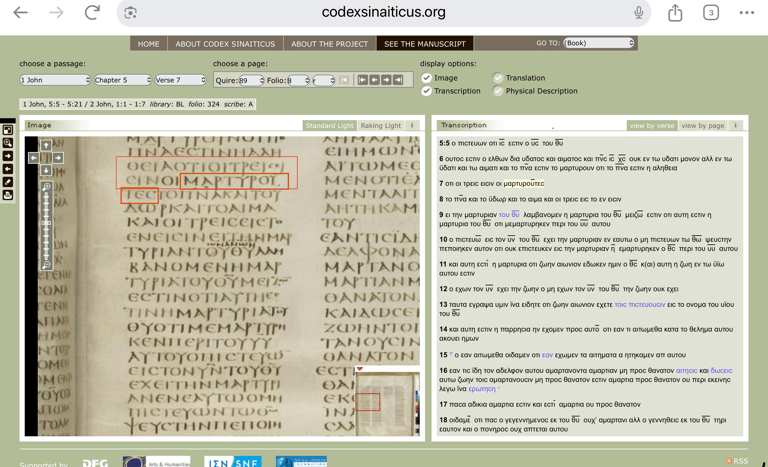Switch to Standard Light tab
Screen dimensions: 768x467
(330, 125)
